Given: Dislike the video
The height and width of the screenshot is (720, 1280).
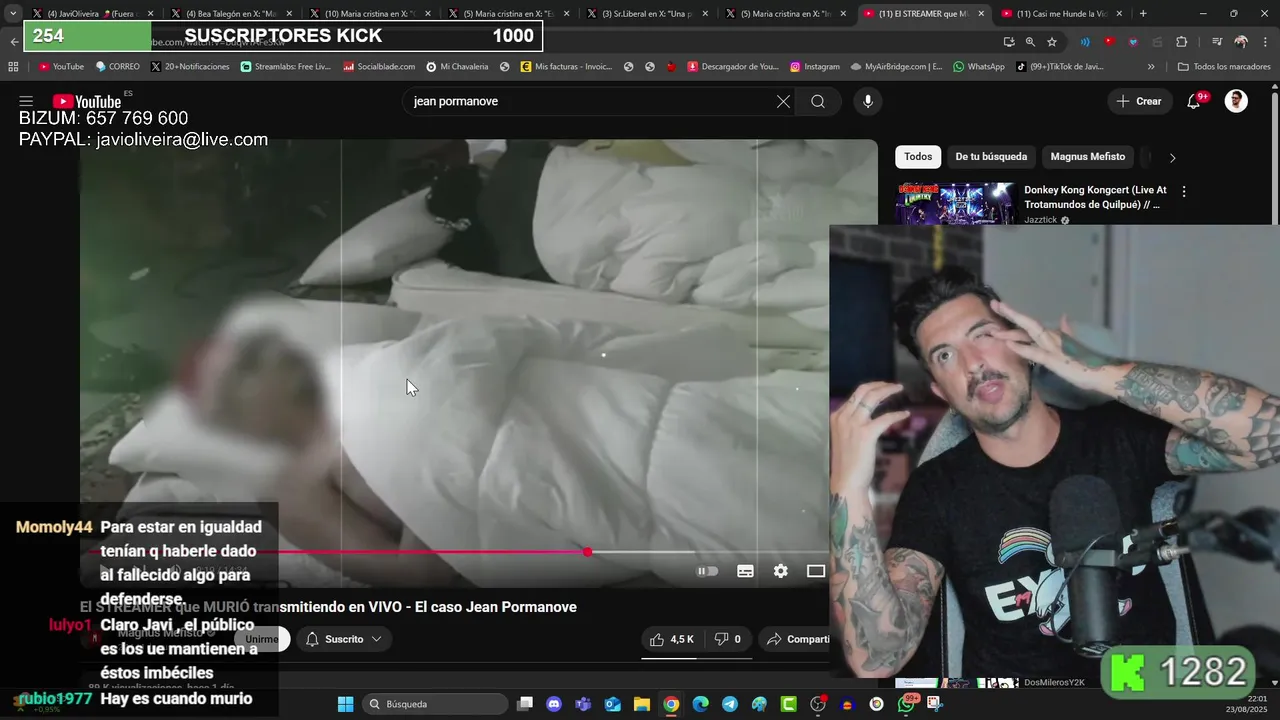Looking at the screenshot, I should click(727, 639).
